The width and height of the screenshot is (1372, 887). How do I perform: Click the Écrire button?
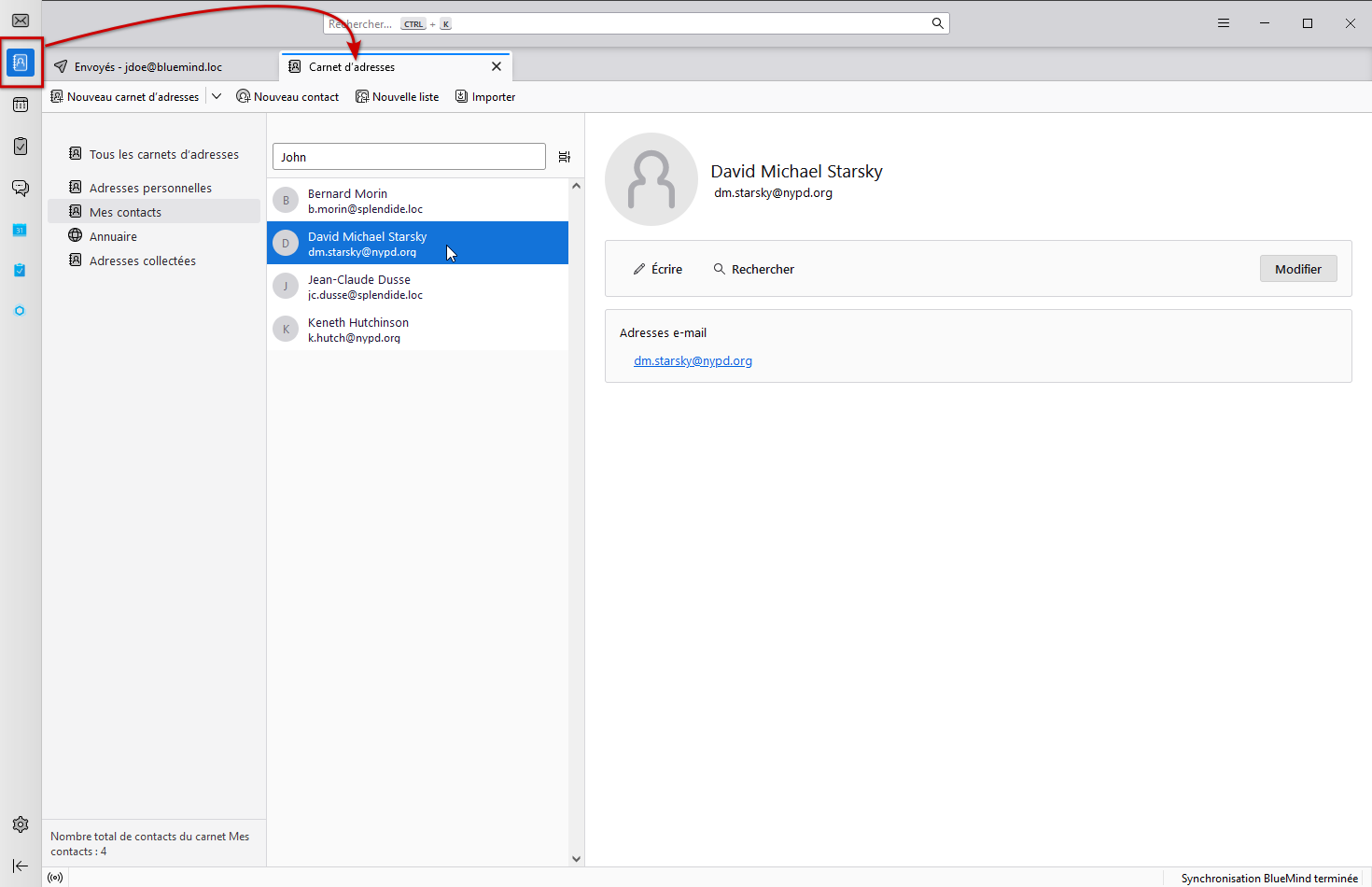click(x=658, y=269)
